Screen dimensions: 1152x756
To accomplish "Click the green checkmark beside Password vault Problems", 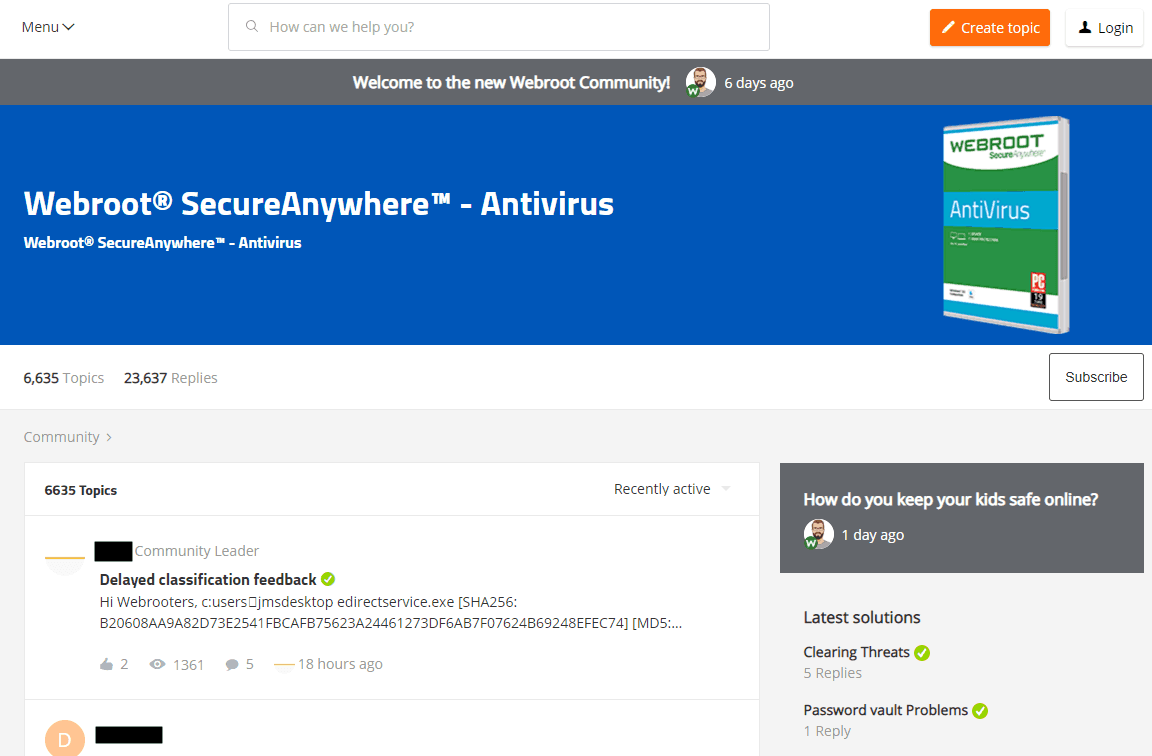I will coord(979,710).
